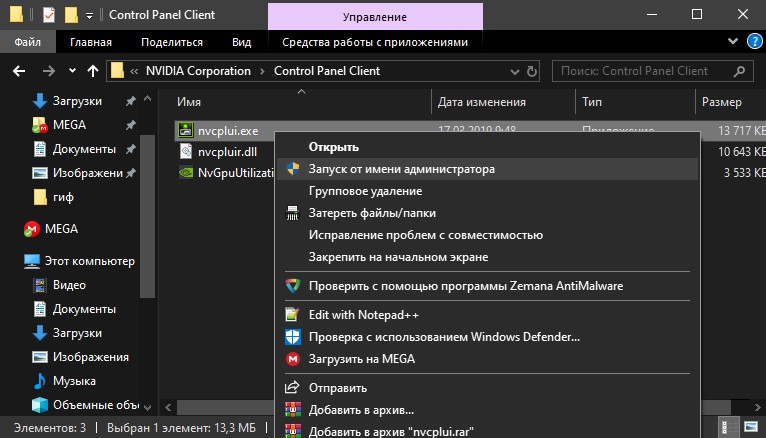Select the Управление contextual tab

375,17
